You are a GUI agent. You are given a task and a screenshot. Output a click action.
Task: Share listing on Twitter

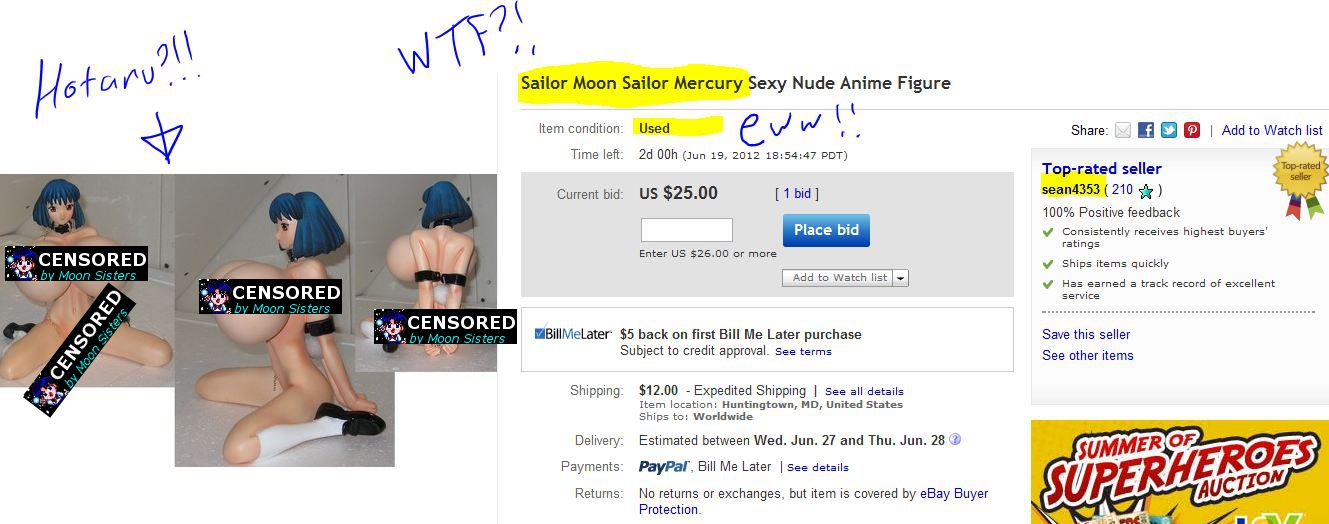pyautogui.click(x=1169, y=130)
